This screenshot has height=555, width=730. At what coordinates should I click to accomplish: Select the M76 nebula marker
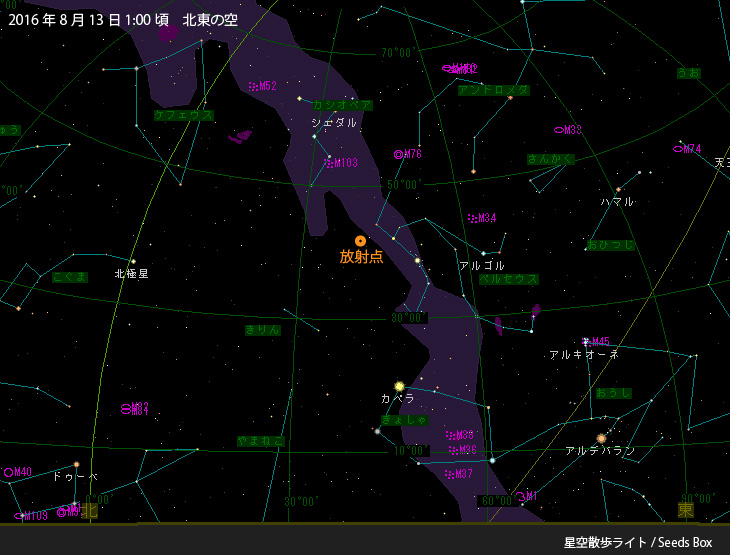(408, 154)
